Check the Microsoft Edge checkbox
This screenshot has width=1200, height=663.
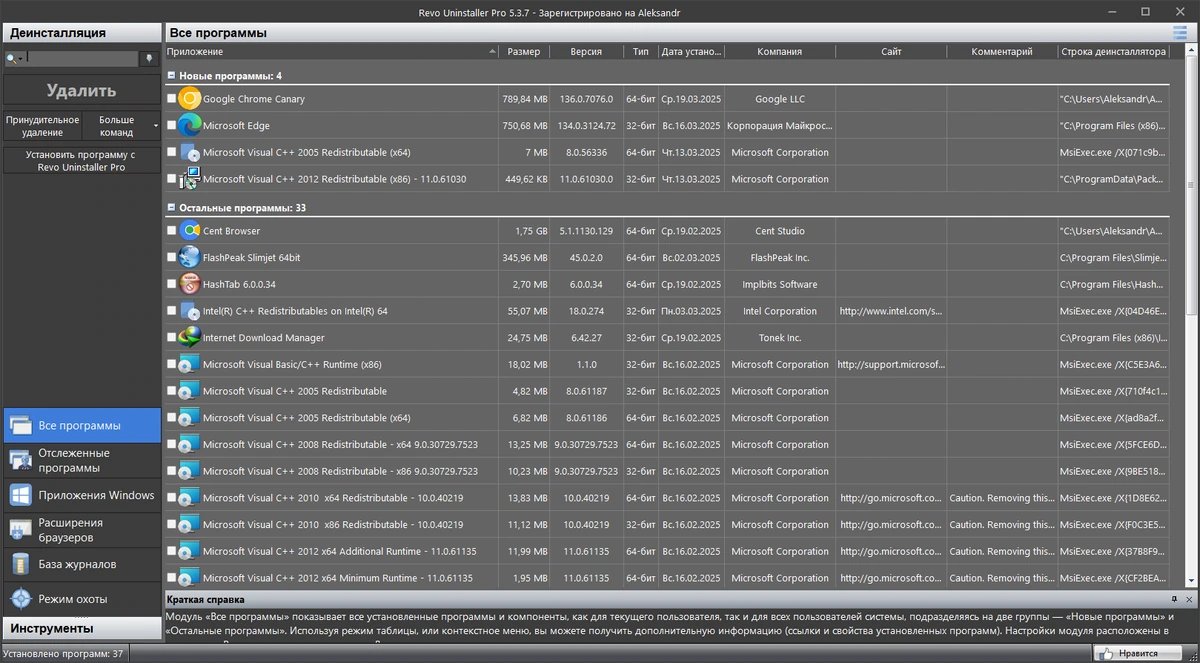172,126
